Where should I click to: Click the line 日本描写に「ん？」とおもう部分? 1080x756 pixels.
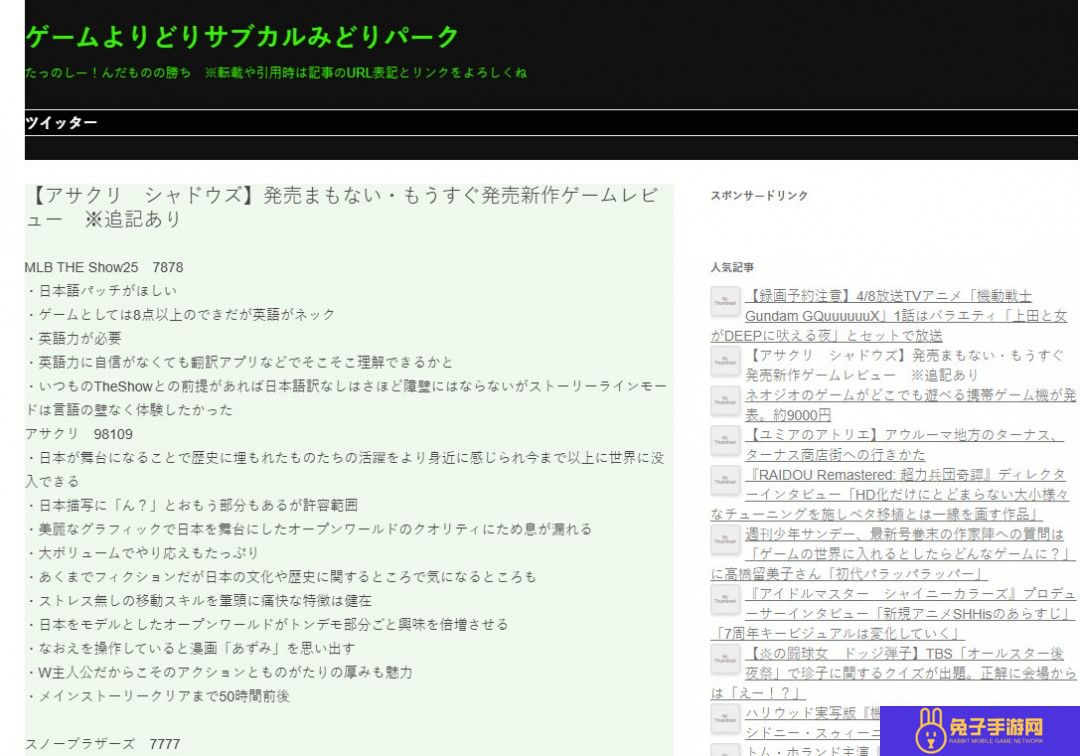click(191, 505)
